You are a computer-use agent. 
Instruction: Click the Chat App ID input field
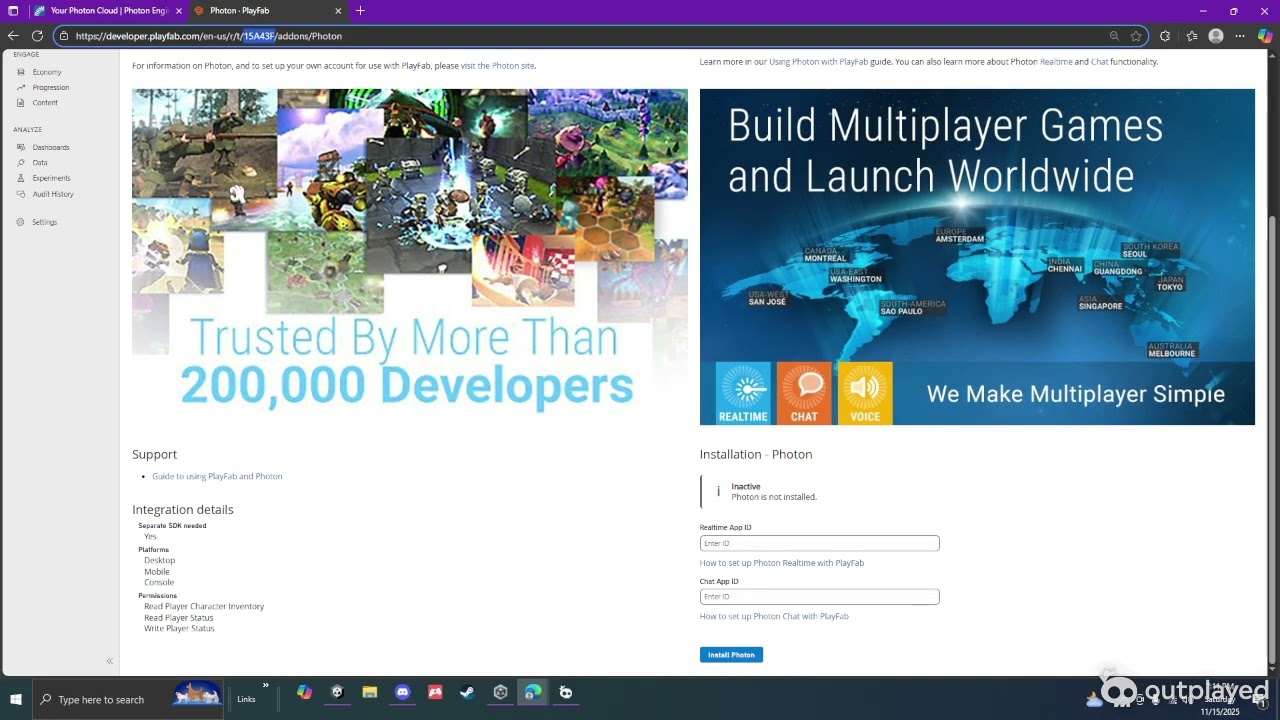819,597
